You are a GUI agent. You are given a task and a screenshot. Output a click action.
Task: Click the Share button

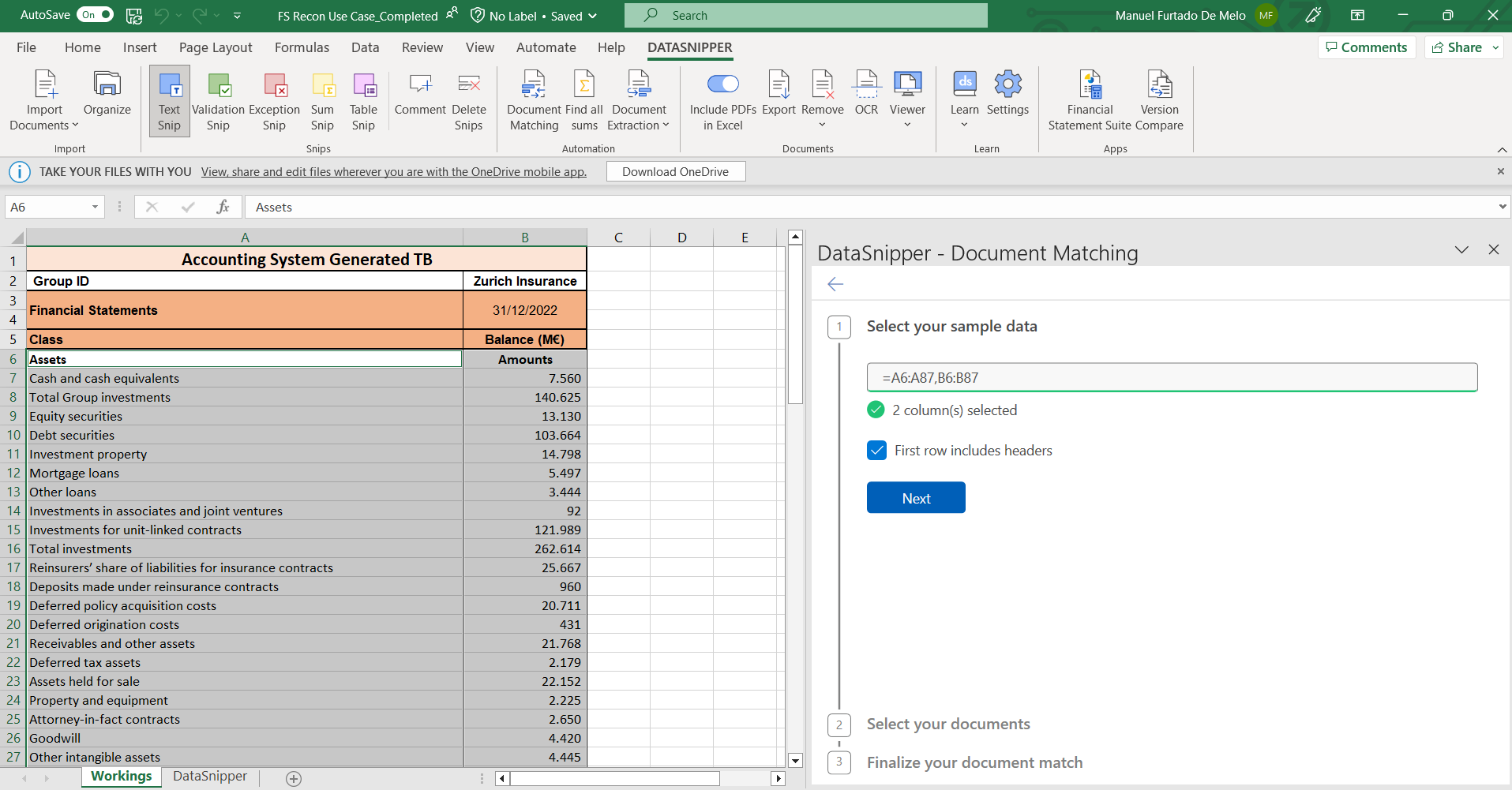pyautogui.click(x=1458, y=47)
